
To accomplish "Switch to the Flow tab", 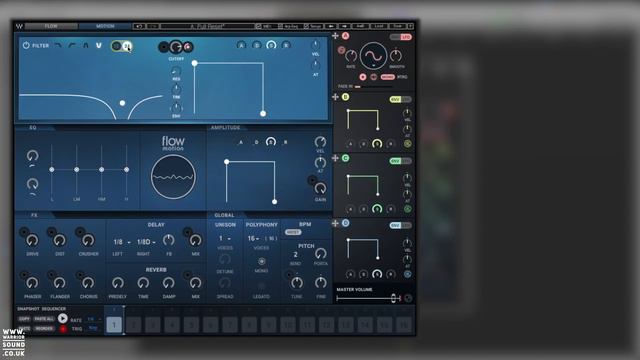I will [x=51, y=26].
